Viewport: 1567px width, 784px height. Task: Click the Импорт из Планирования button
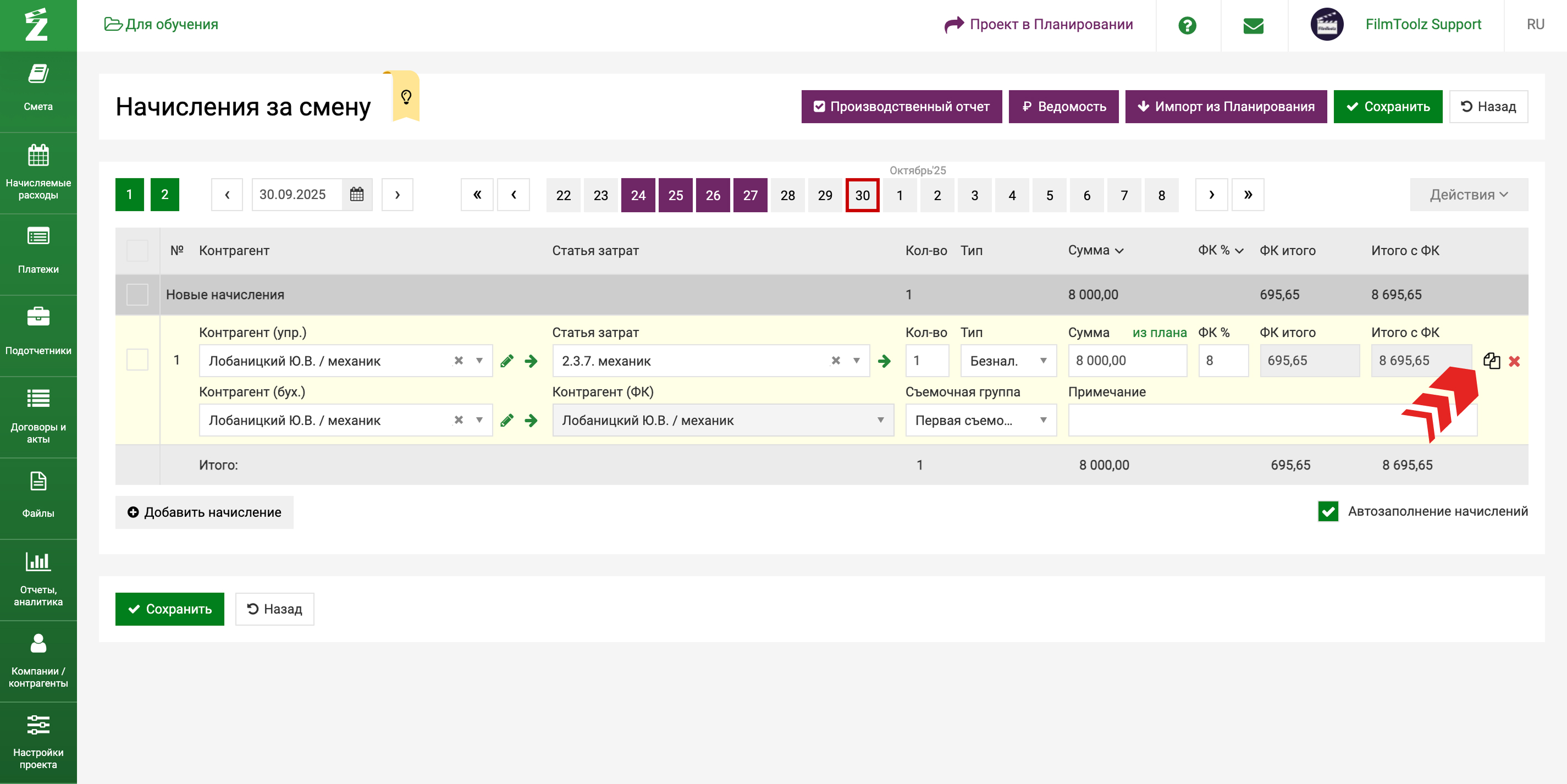[x=1225, y=107]
